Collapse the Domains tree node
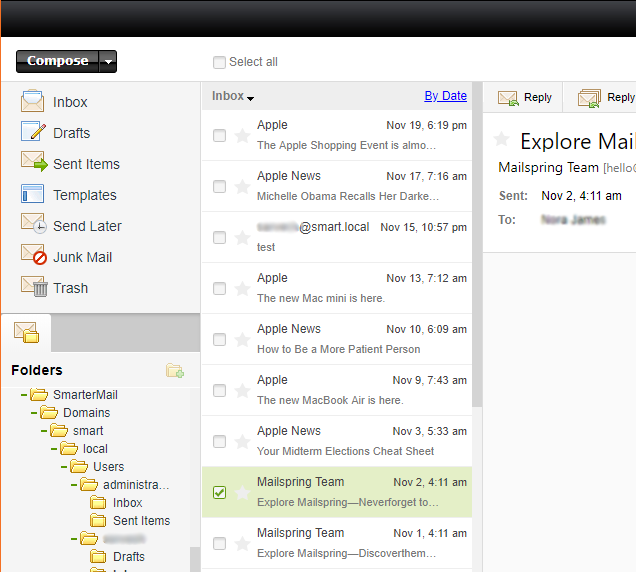 coord(34,413)
